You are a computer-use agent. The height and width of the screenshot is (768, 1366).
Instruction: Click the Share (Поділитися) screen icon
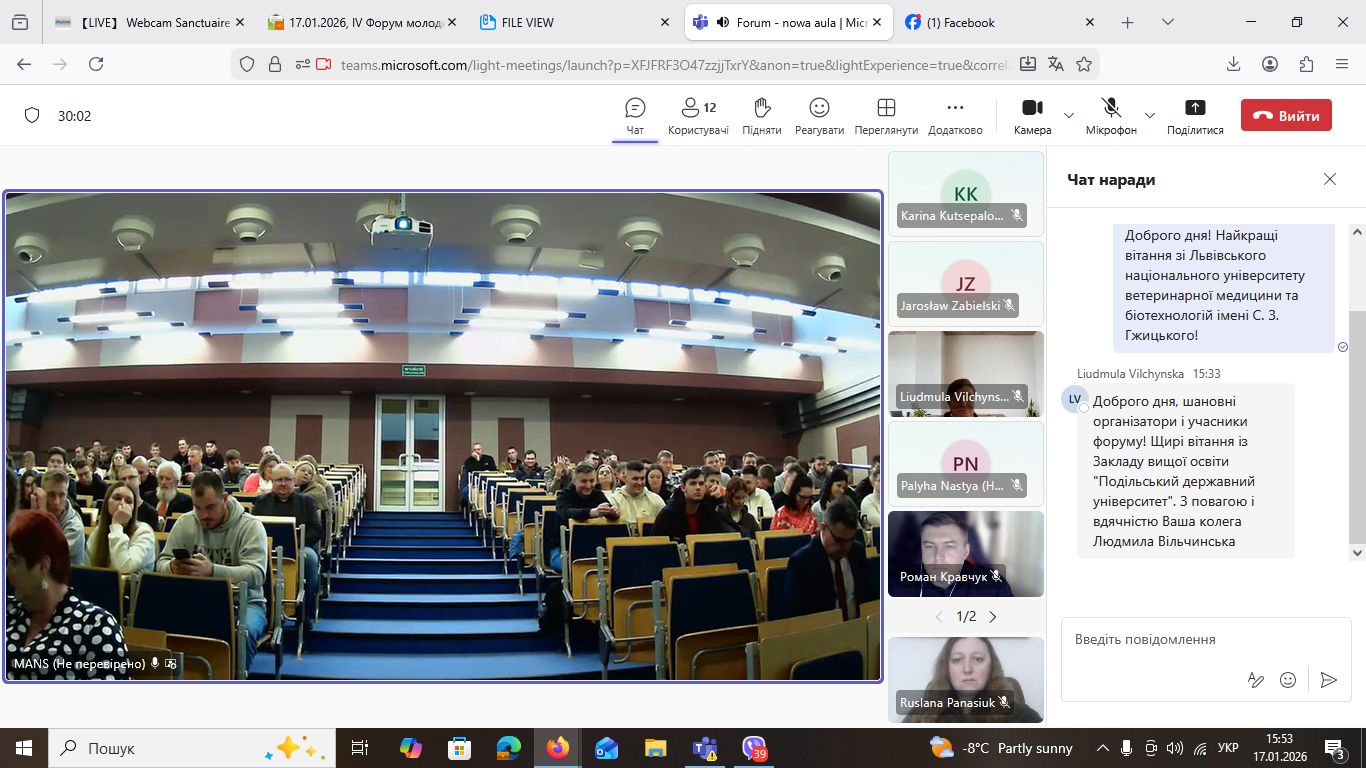click(1194, 115)
